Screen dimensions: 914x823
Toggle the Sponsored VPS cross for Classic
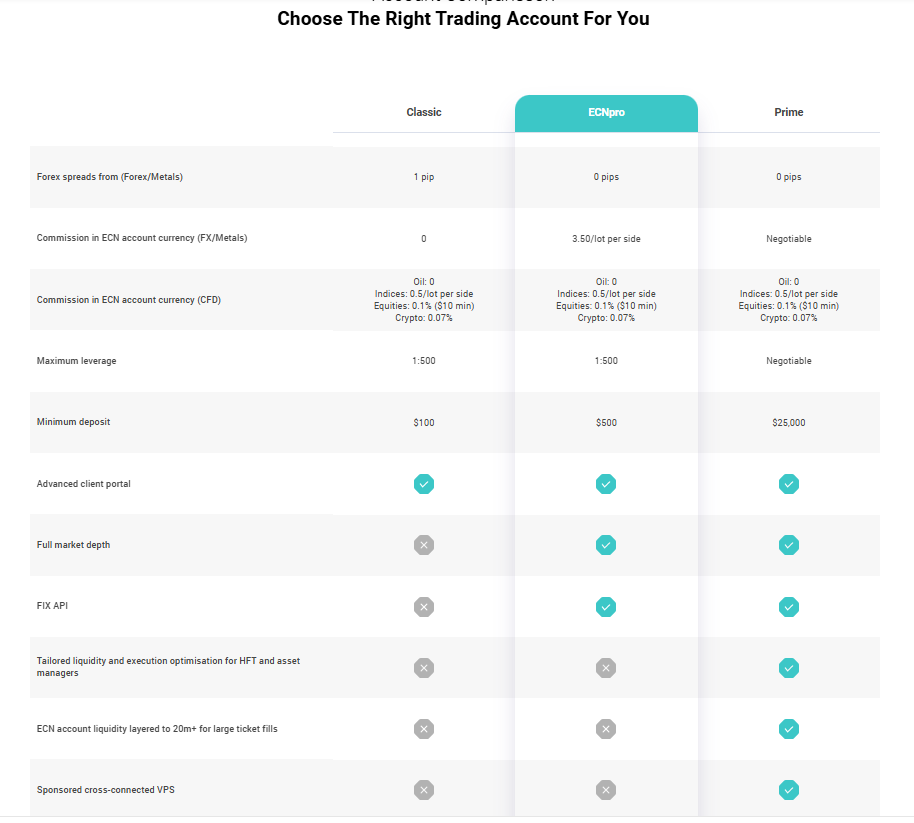[424, 790]
